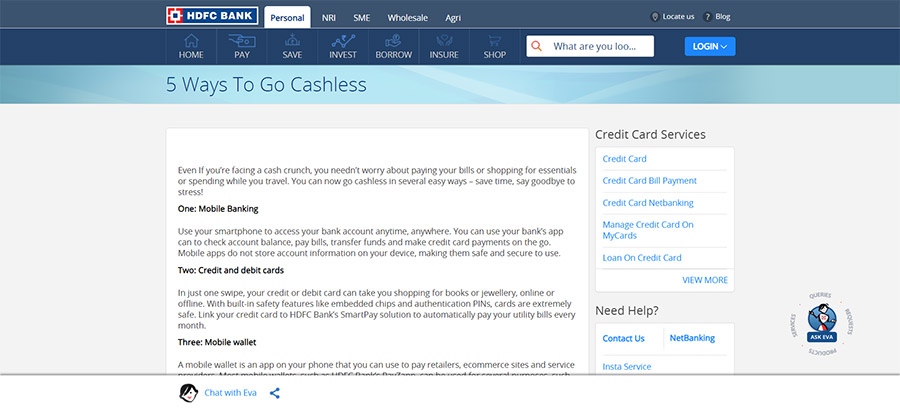Open Manage Credit Card On MyCards link
The image size is (900, 409).
[x=648, y=230]
